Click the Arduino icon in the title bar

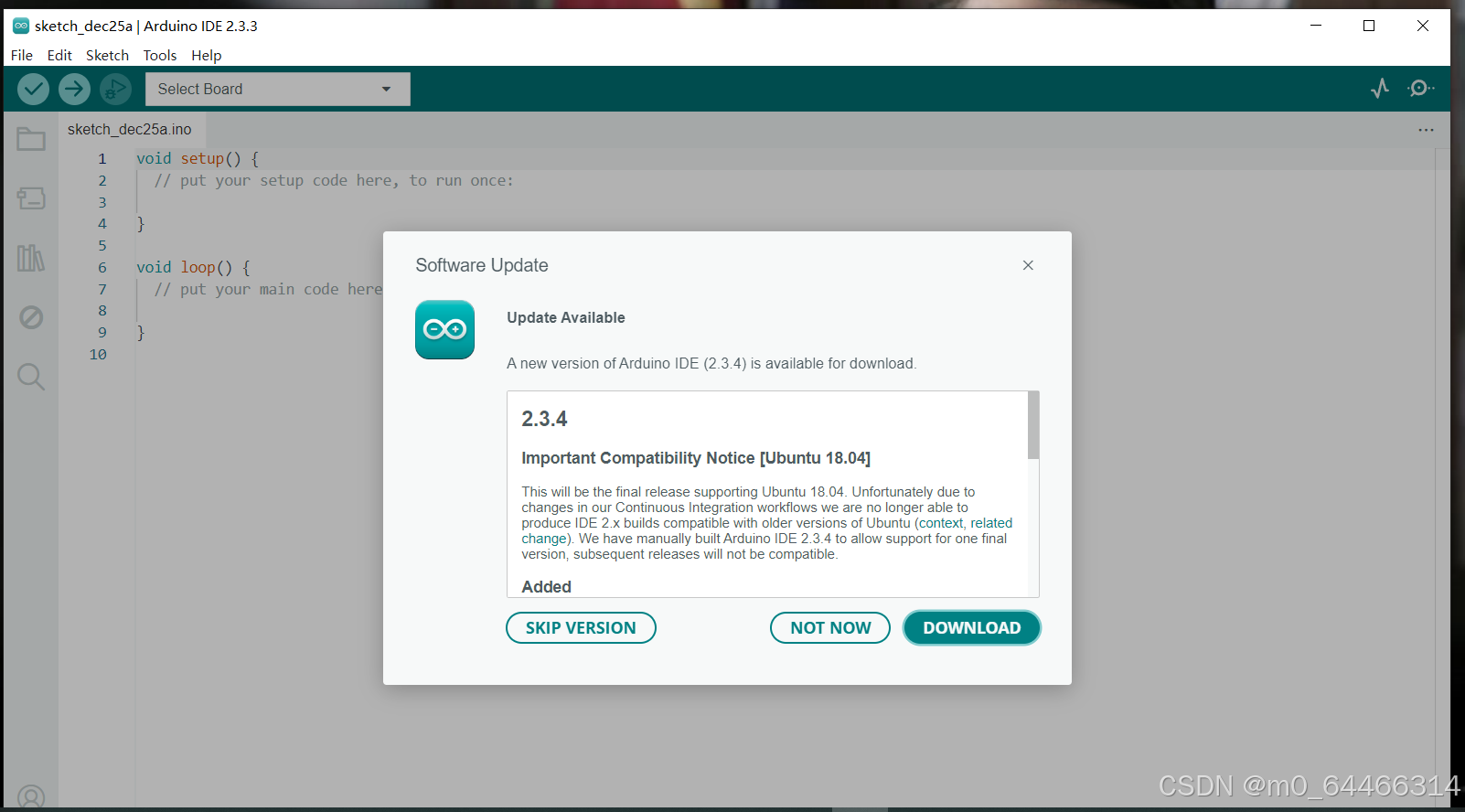[21, 26]
